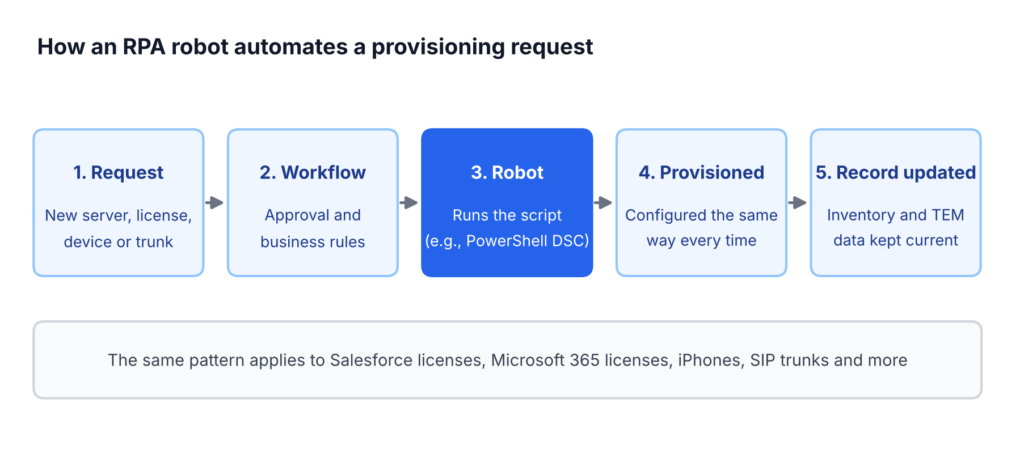Select the '5. Record updated' step card
Image resolution: width=1024 pixels, height=458 pixels.
(x=895, y=203)
